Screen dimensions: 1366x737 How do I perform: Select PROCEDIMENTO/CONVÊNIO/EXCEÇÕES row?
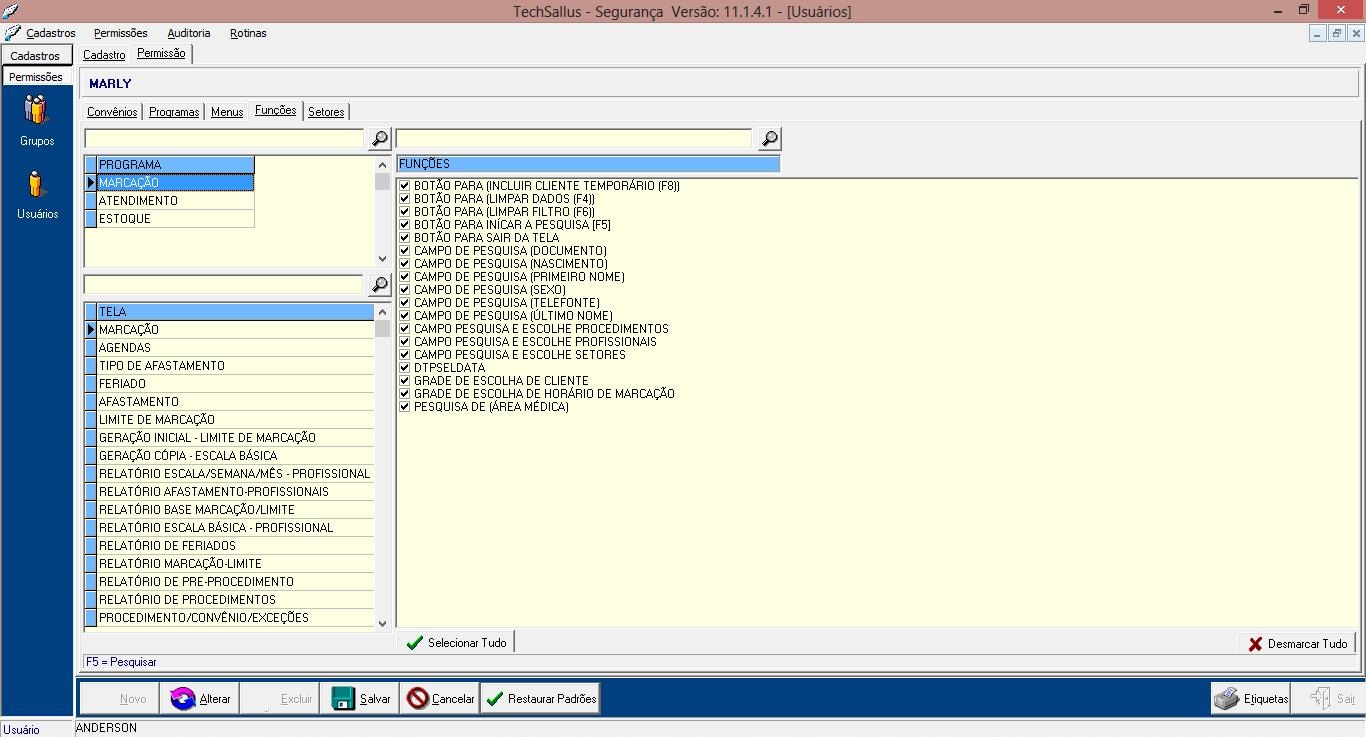(x=235, y=618)
